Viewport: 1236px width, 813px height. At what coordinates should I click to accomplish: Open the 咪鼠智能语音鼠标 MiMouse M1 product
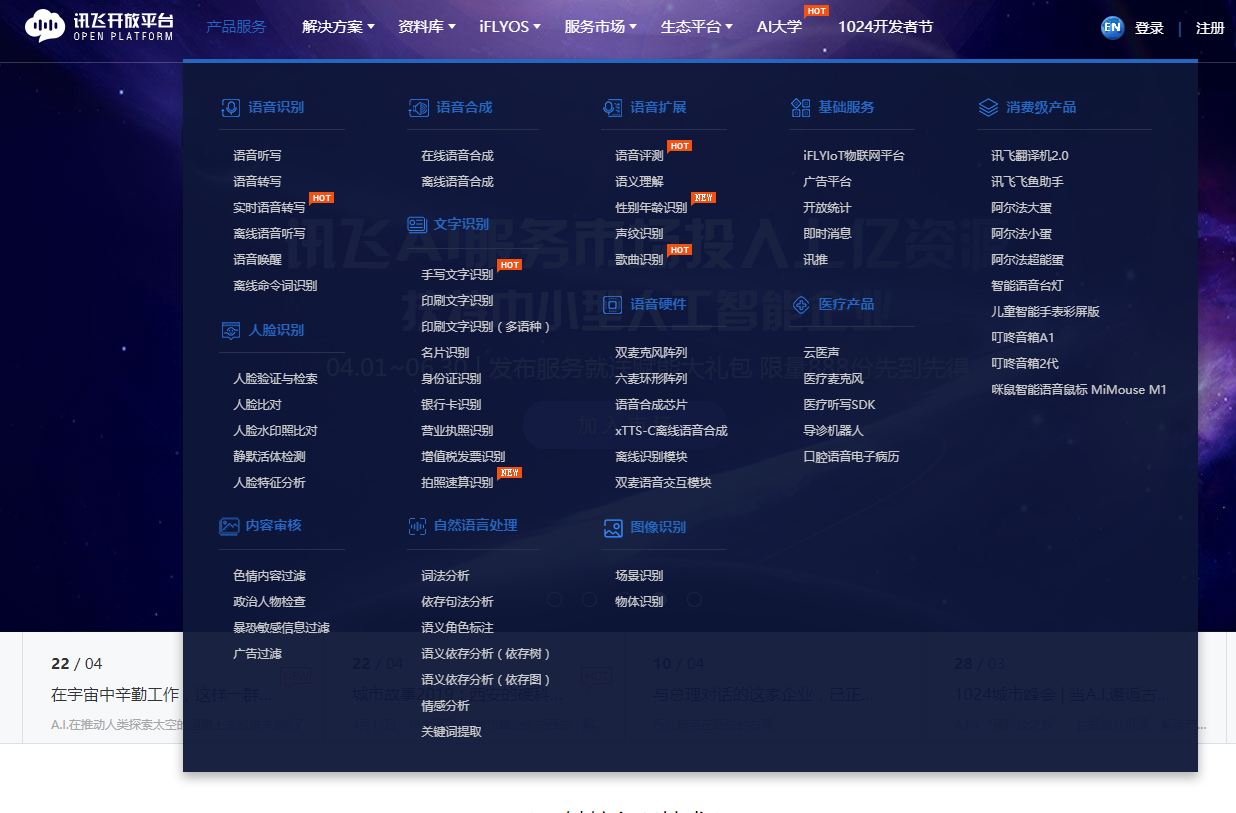(x=1079, y=390)
